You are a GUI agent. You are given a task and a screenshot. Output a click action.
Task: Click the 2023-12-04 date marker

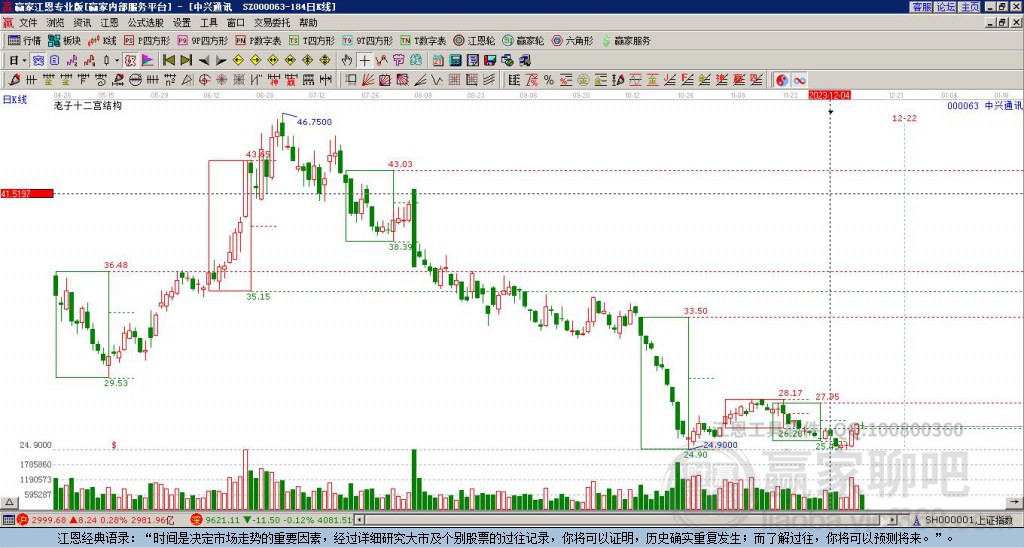pos(829,95)
